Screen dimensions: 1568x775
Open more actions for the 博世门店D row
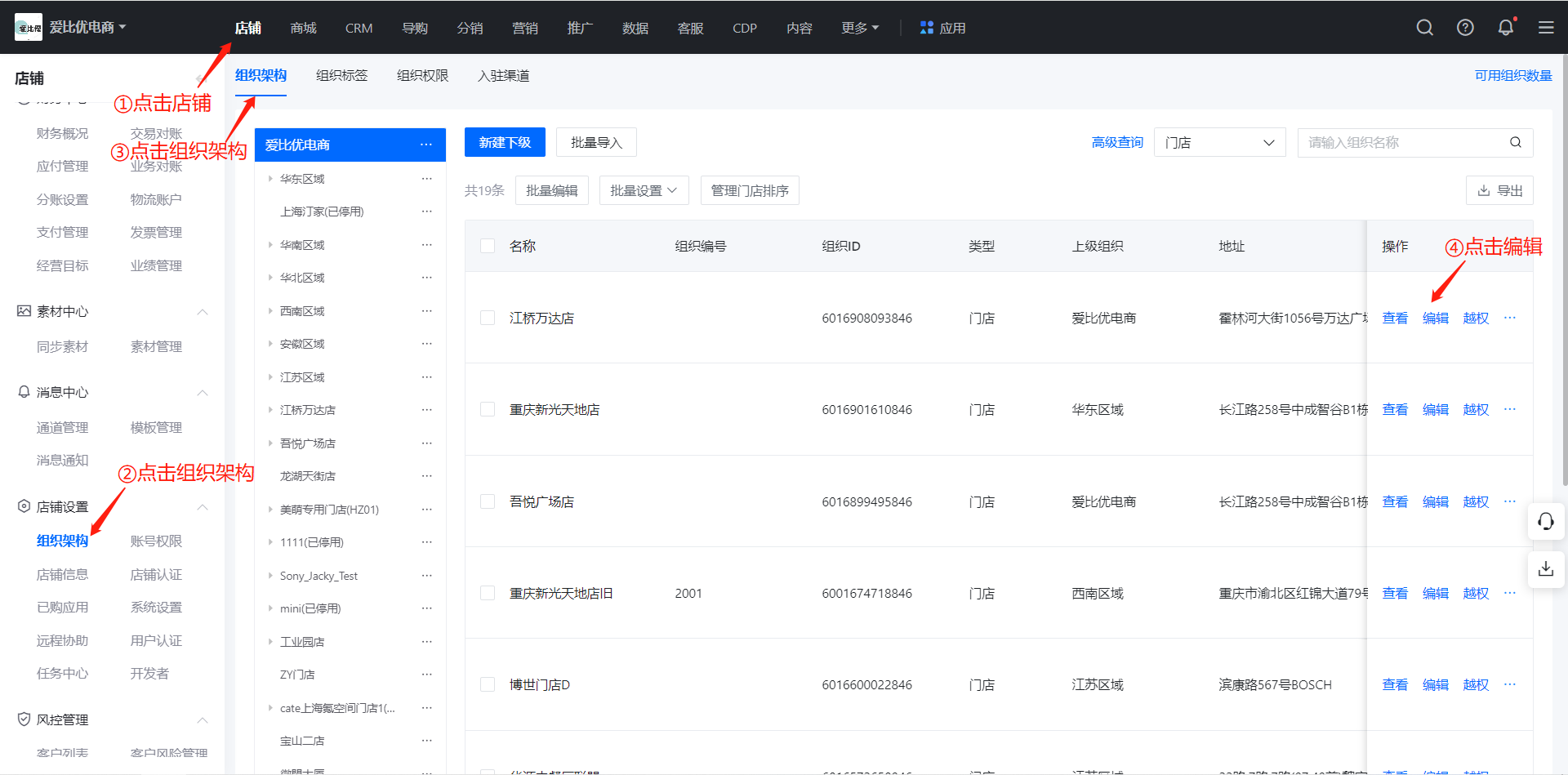pos(1510,684)
